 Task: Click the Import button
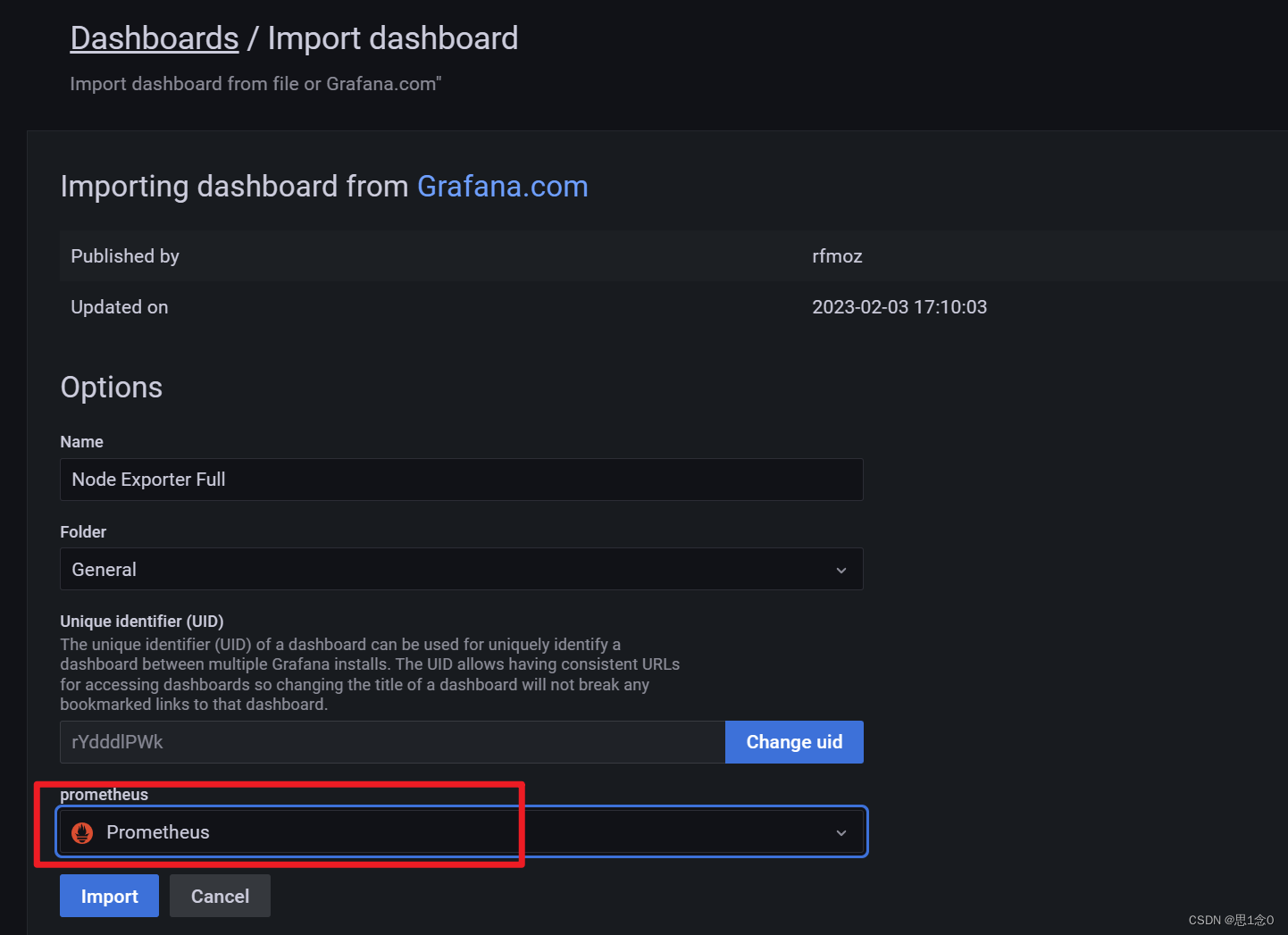click(109, 896)
